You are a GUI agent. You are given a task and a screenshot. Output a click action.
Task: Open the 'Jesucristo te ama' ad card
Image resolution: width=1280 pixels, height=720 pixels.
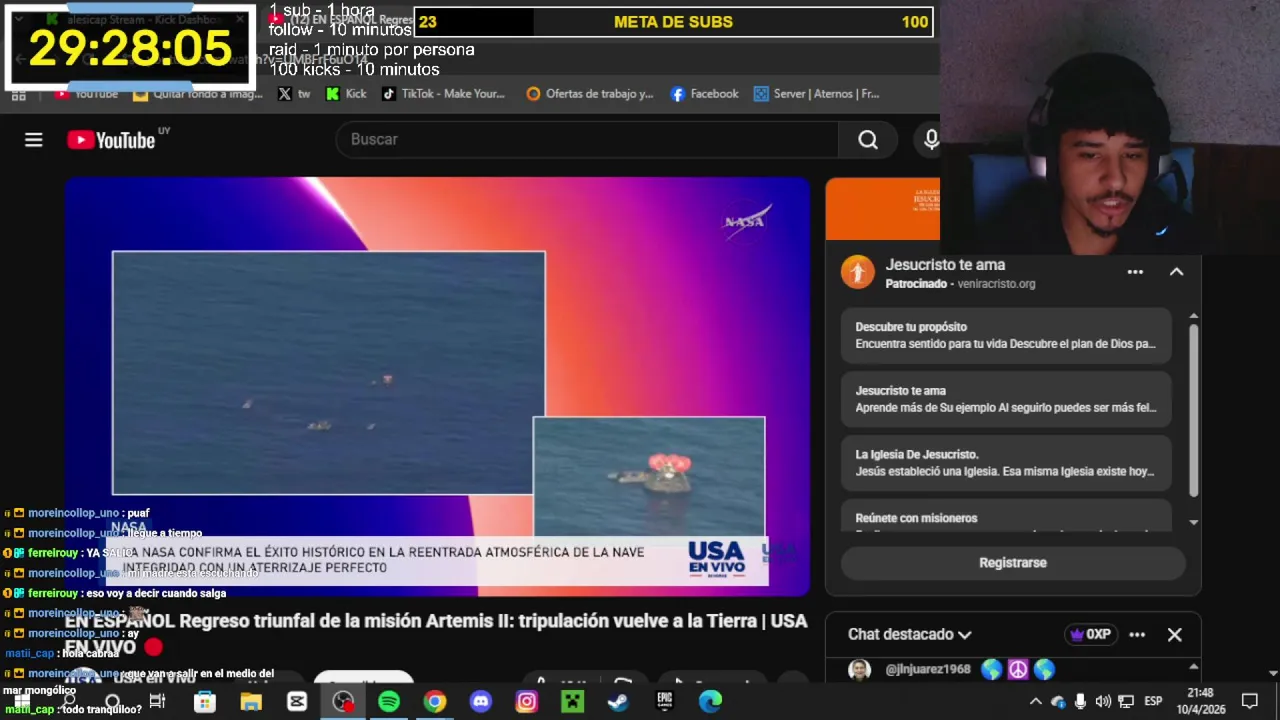click(1006, 399)
